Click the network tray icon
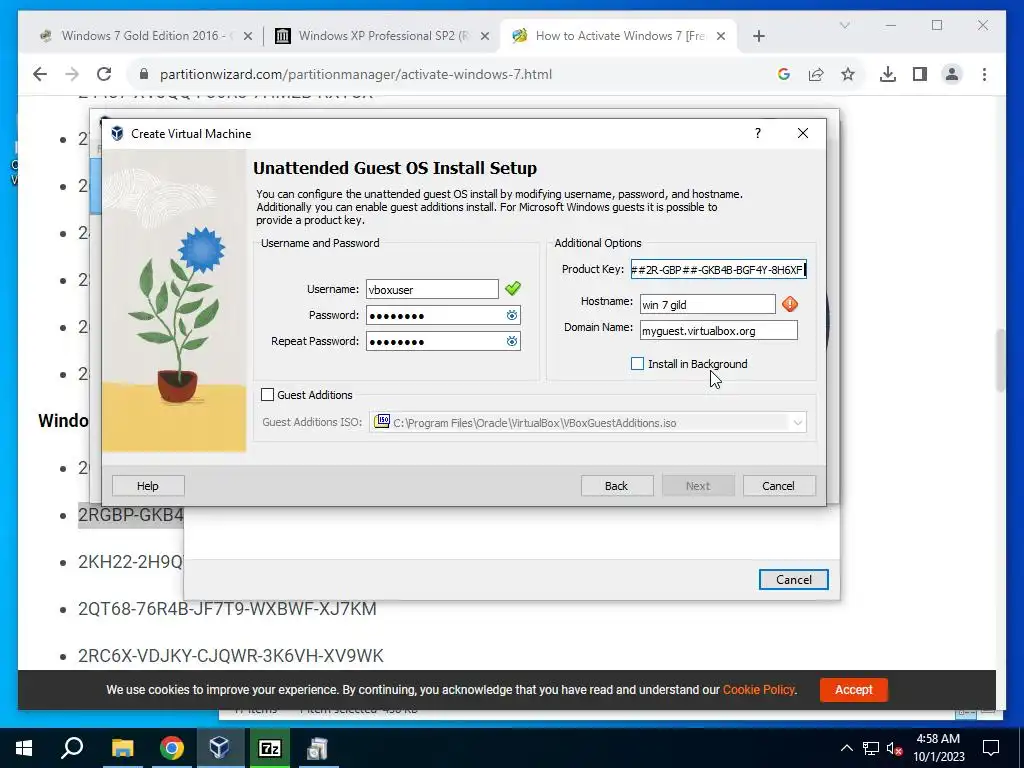The width and height of the screenshot is (1024, 768). pyautogui.click(x=871, y=748)
